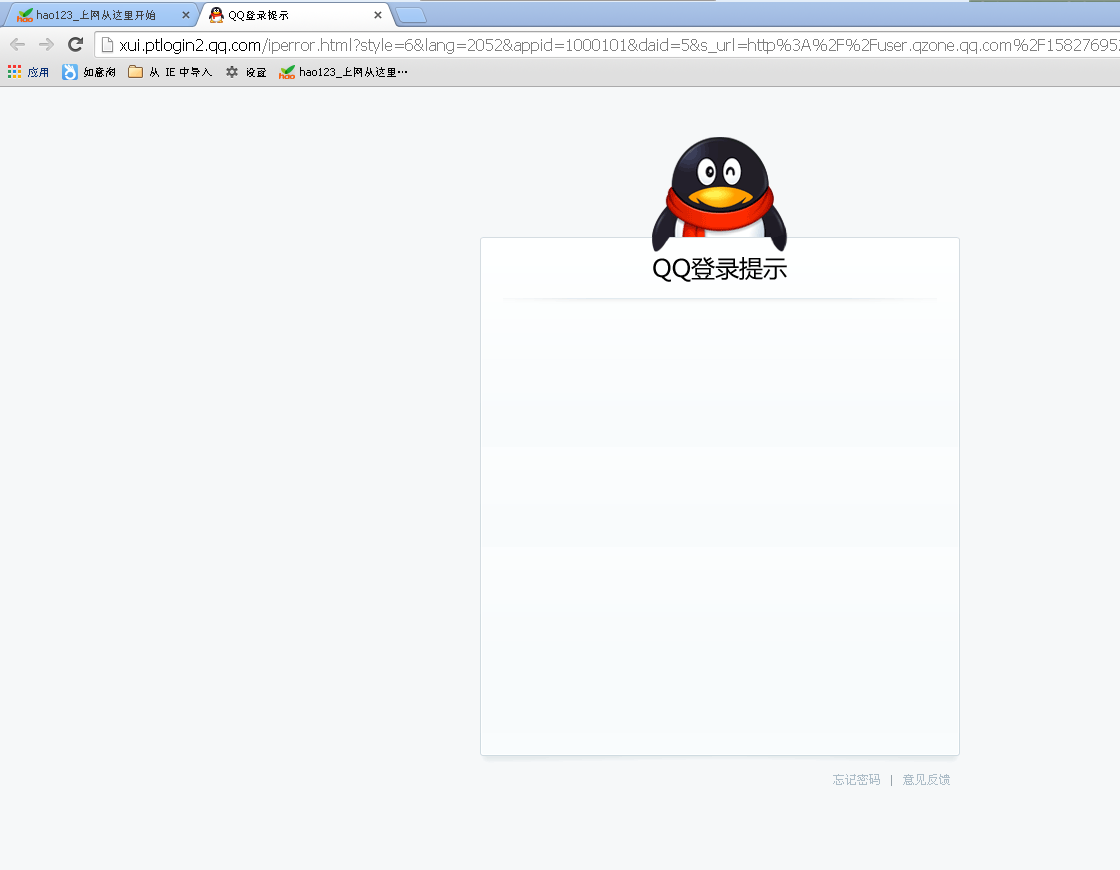Go back to the previous page
Viewport: 1120px width, 870px height.
tap(17, 44)
